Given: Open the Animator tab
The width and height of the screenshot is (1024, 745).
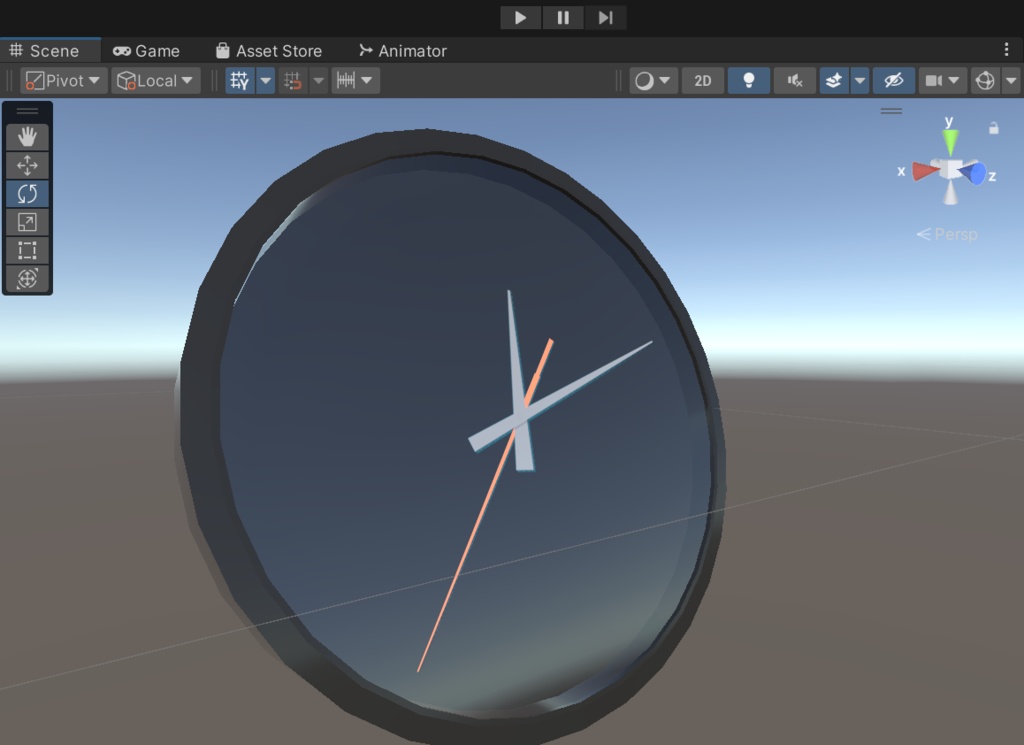Looking at the screenshot, I should 402,50.
